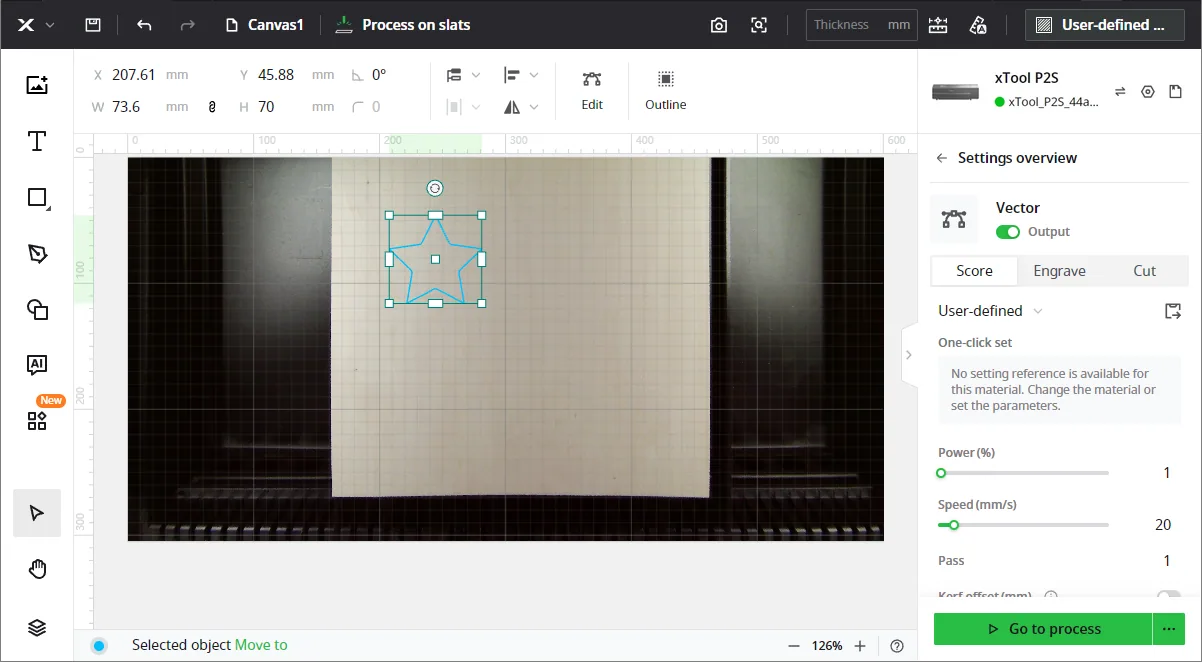This screenshot has width=1202, height=662.
Task: Click the Speed slider handle
Action: point(954,525)
